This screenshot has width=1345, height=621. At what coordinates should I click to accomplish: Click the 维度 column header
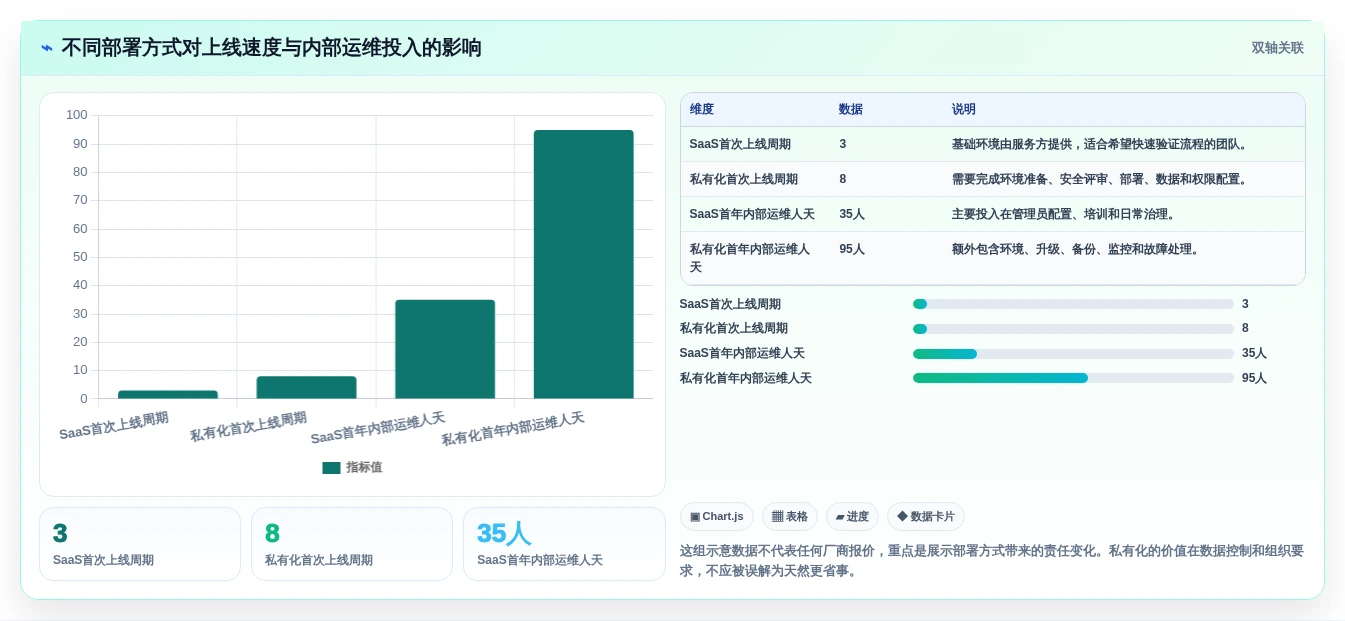702,109
